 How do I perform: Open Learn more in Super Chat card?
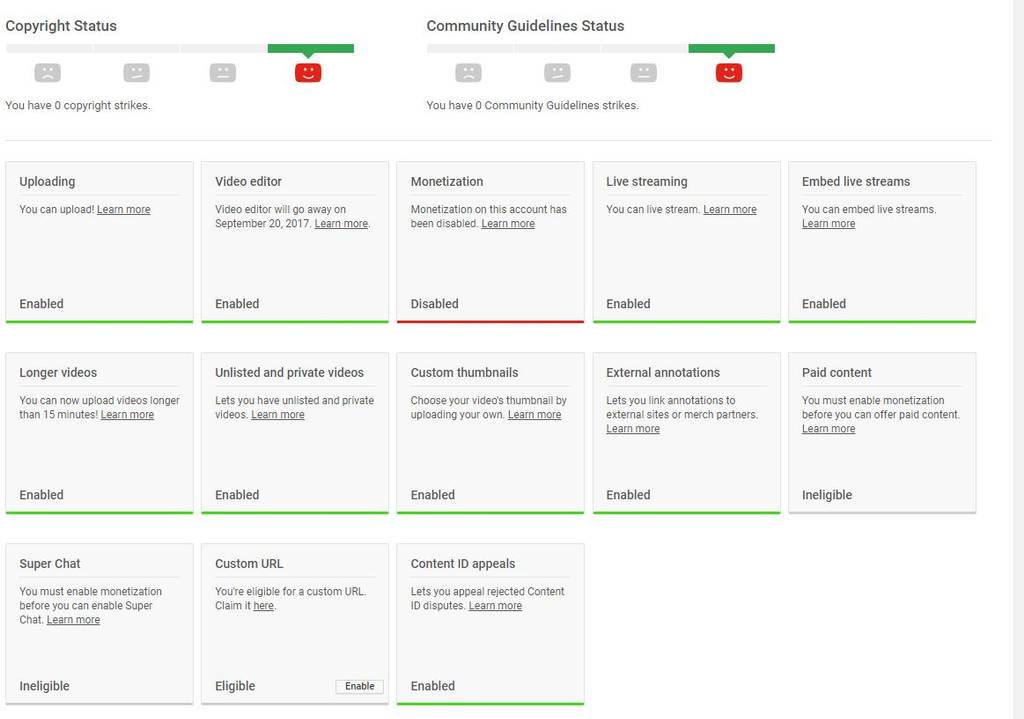(73, 620)
